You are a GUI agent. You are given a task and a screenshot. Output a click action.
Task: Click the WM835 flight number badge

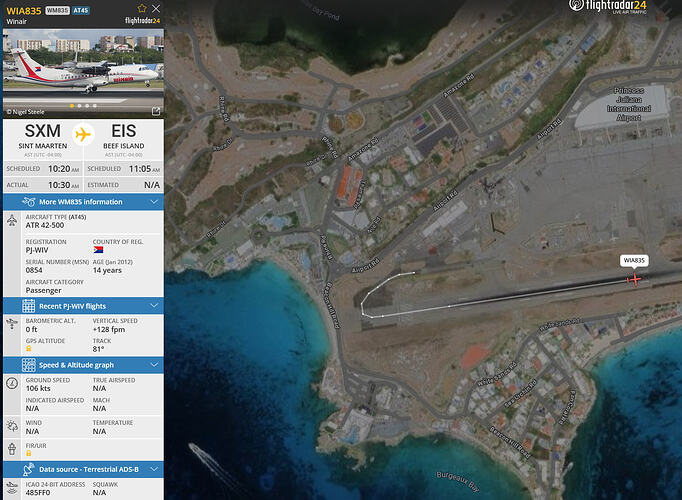tap(57, 10)
